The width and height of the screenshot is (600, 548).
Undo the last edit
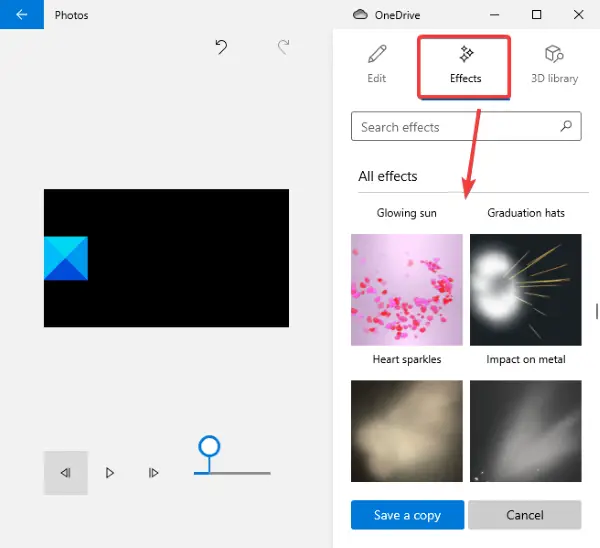pos(221,47)
